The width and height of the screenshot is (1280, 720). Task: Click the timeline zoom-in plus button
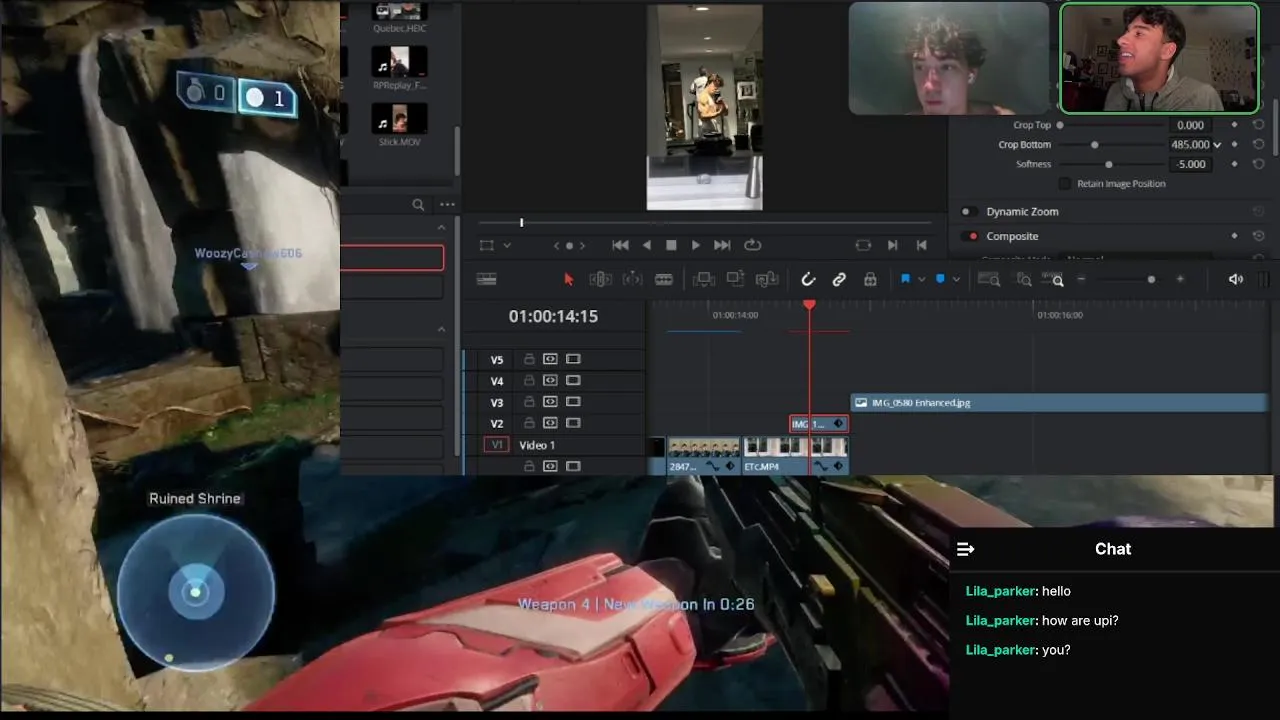pyautogui.click(x=1180, y=280)
